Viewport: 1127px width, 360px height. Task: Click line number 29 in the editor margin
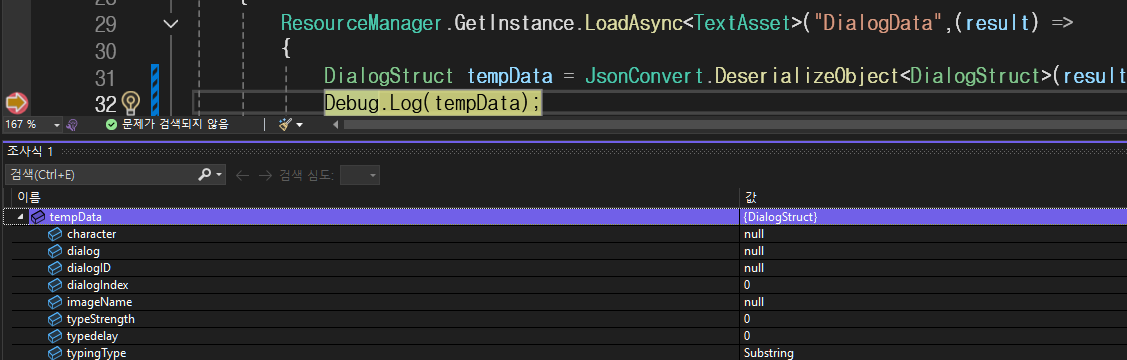106,24
